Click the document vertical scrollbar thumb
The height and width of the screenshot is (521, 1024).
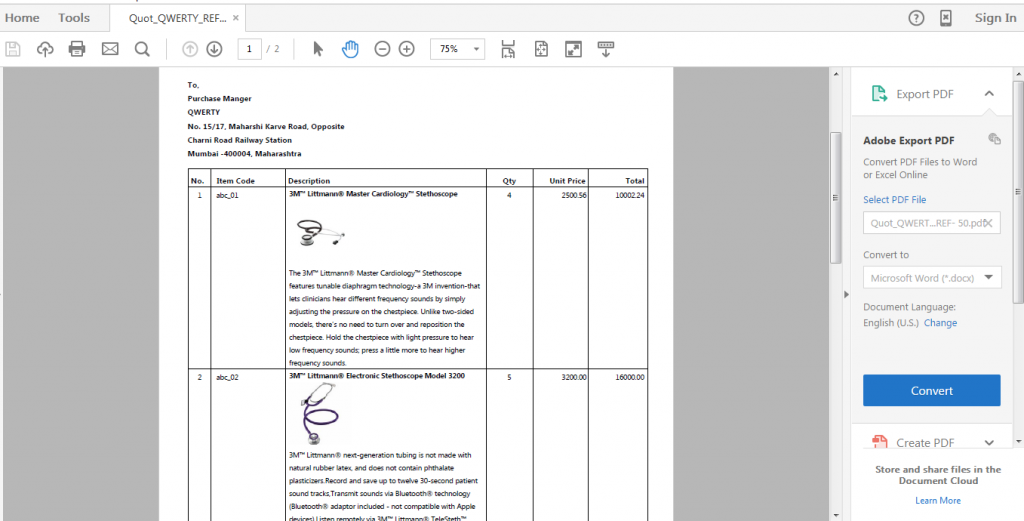click(x=835, y=197)
